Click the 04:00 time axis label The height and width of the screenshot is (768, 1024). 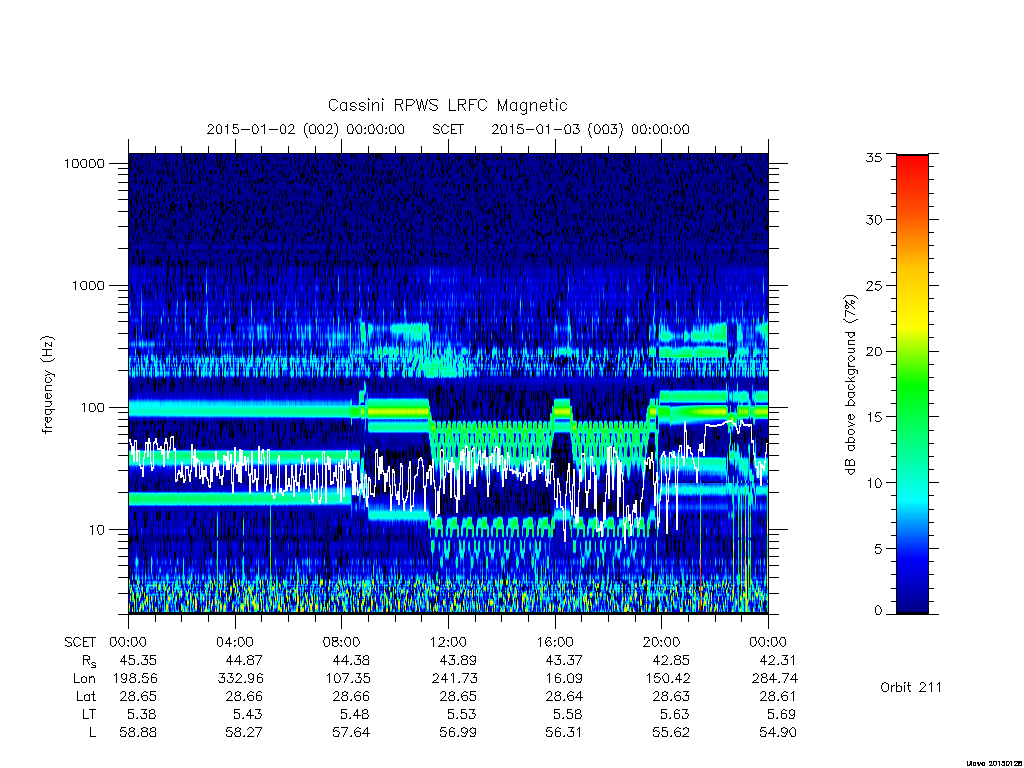point(235,642)
